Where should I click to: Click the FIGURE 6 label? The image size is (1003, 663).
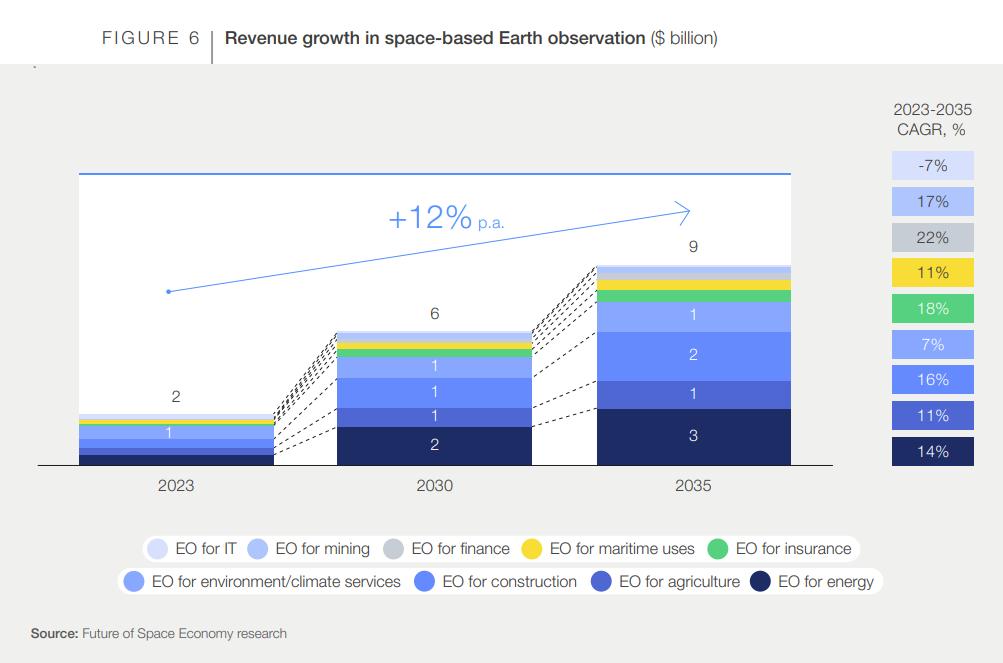[x=150, y=38]
